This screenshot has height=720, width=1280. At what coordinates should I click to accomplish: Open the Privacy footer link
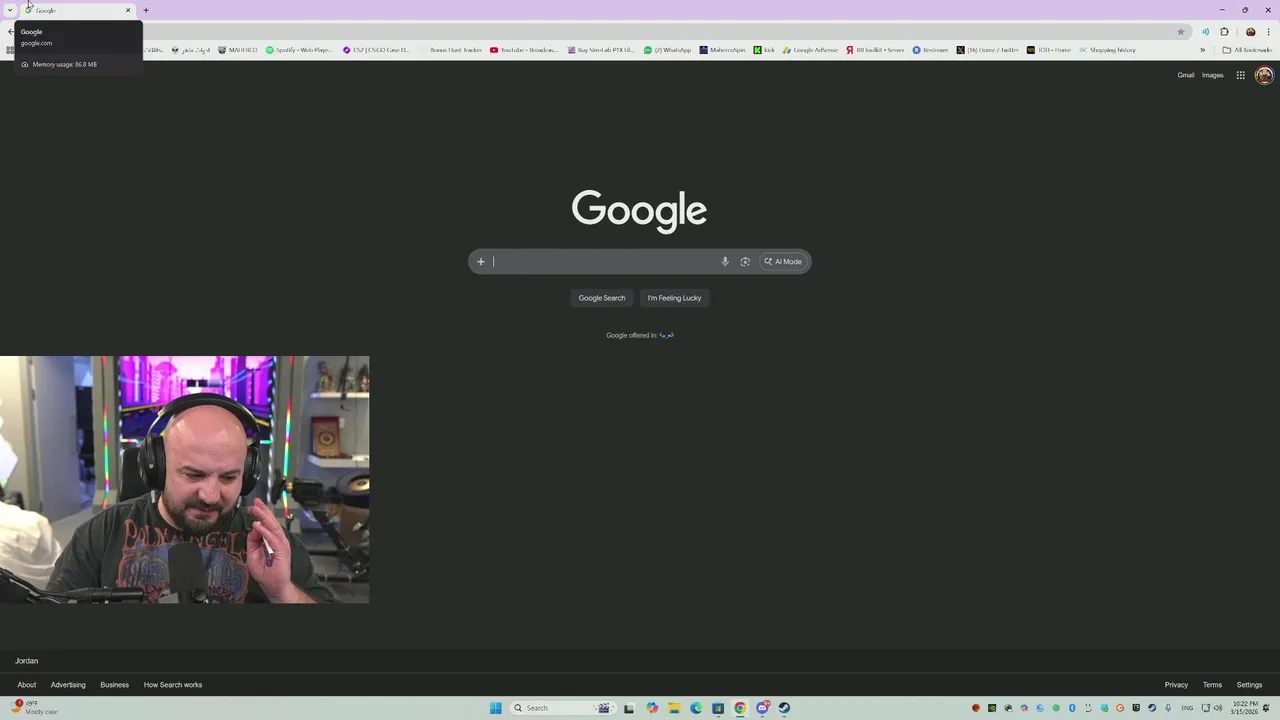1176,685
